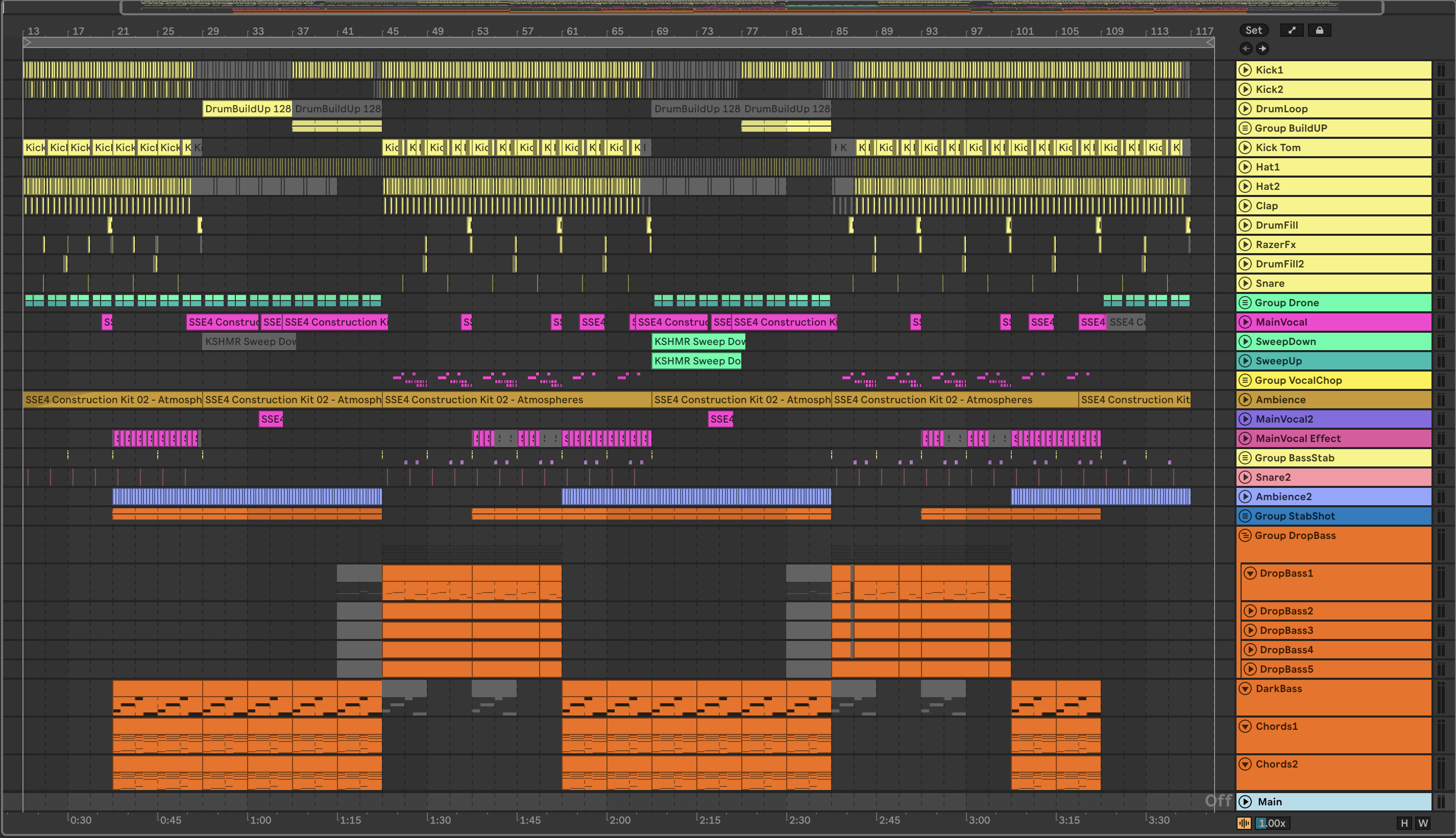Image resolution: width=1456 pixels, height=838 pixels.
Task: Toggle the W optimize width button
Action: 1423,823
